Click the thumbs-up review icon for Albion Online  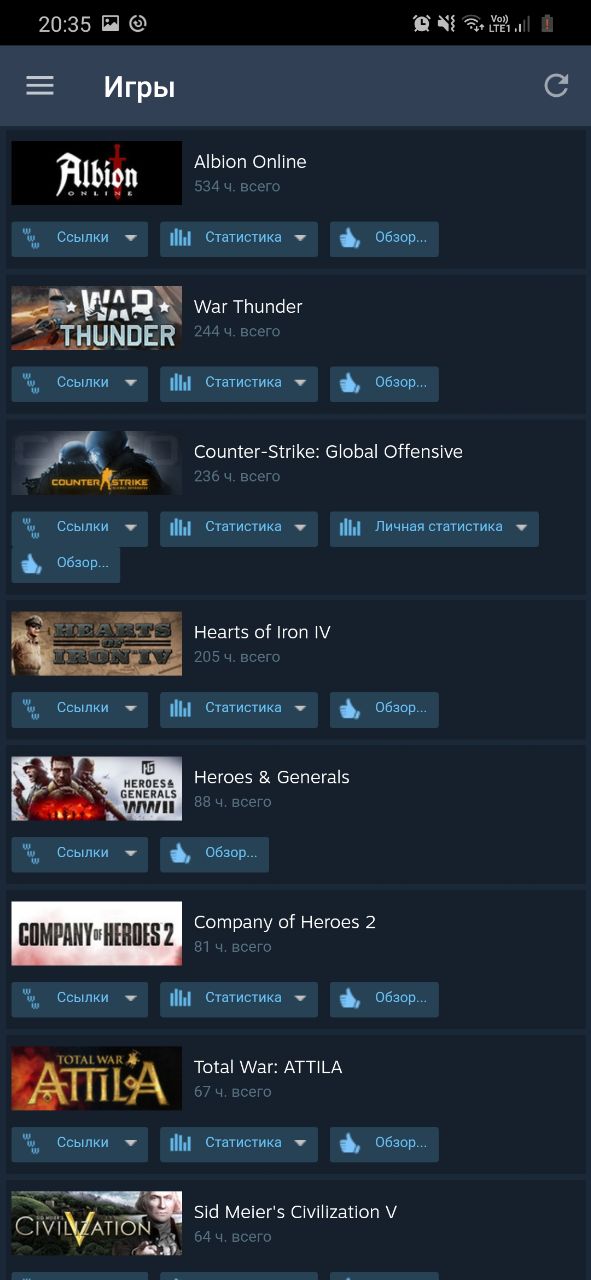[350, 238]
